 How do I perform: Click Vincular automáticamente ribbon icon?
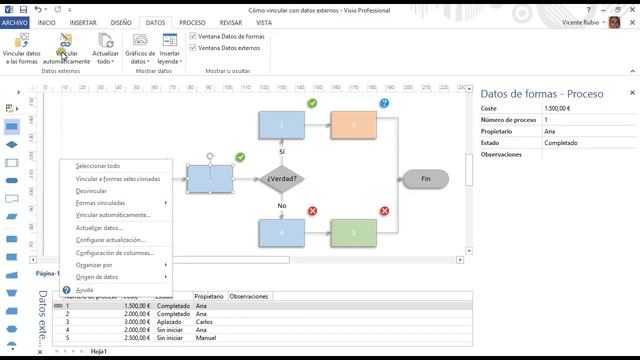[66, 41]
